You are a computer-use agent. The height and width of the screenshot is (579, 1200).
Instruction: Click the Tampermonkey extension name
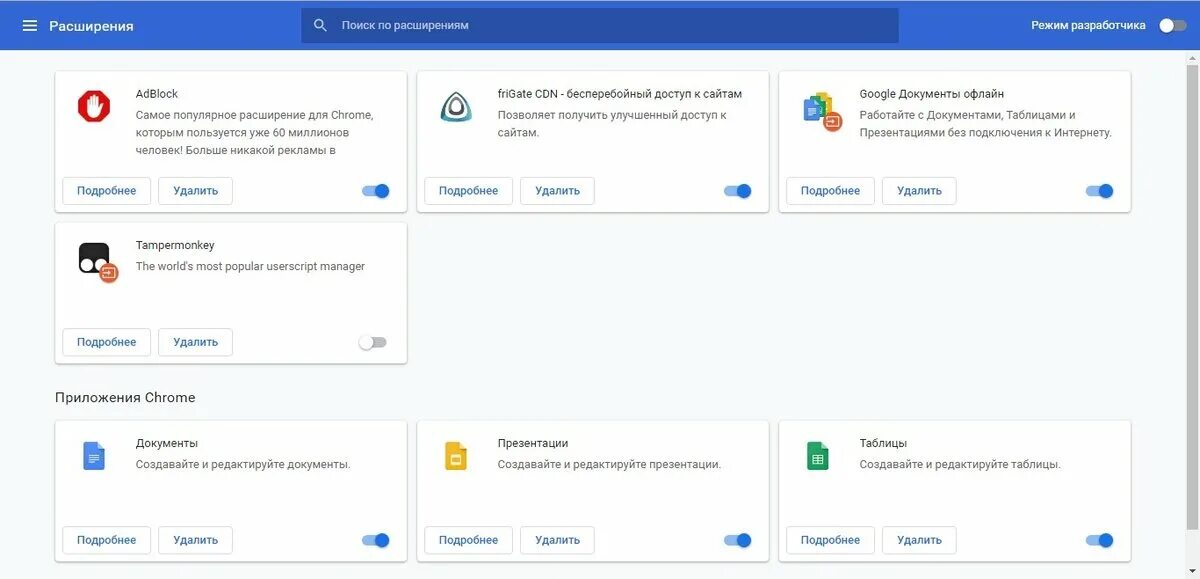click(x=175, y=245)
